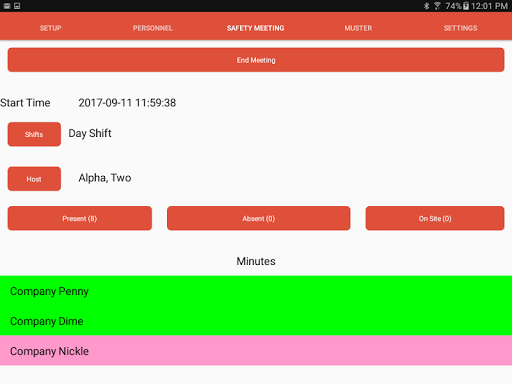The image size is (512, 384).
Task: Tap the pink Company Nickle row
Action: (256, 351)
